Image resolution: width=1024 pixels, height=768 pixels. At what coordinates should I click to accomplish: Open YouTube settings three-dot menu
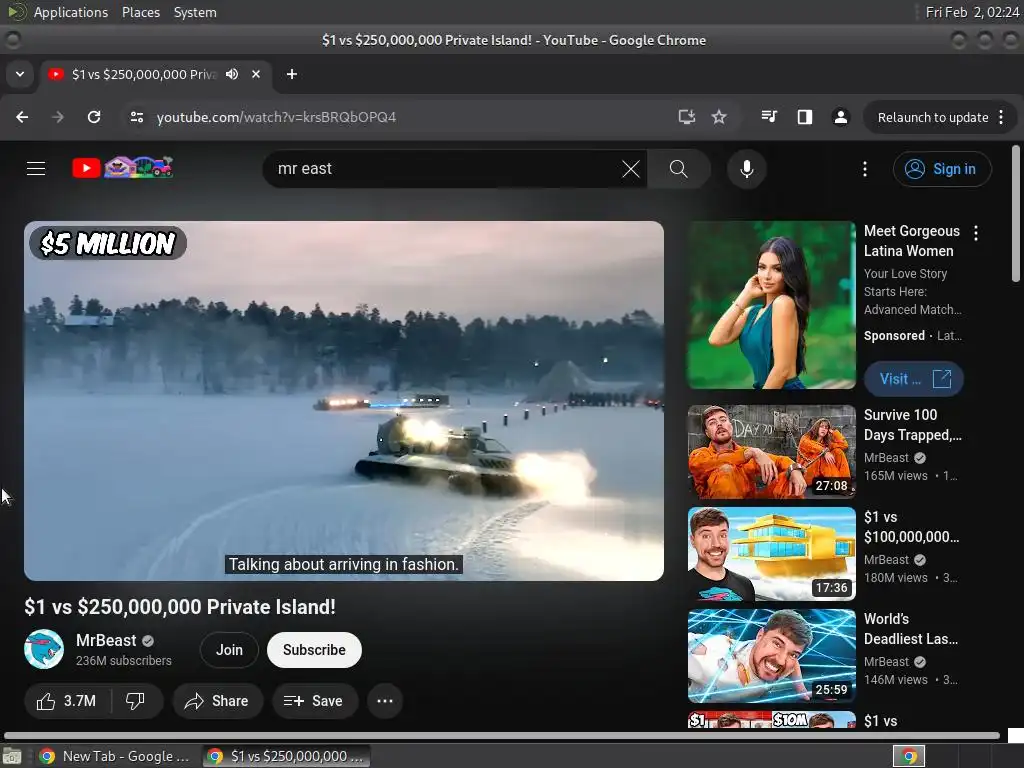[865, 169]
